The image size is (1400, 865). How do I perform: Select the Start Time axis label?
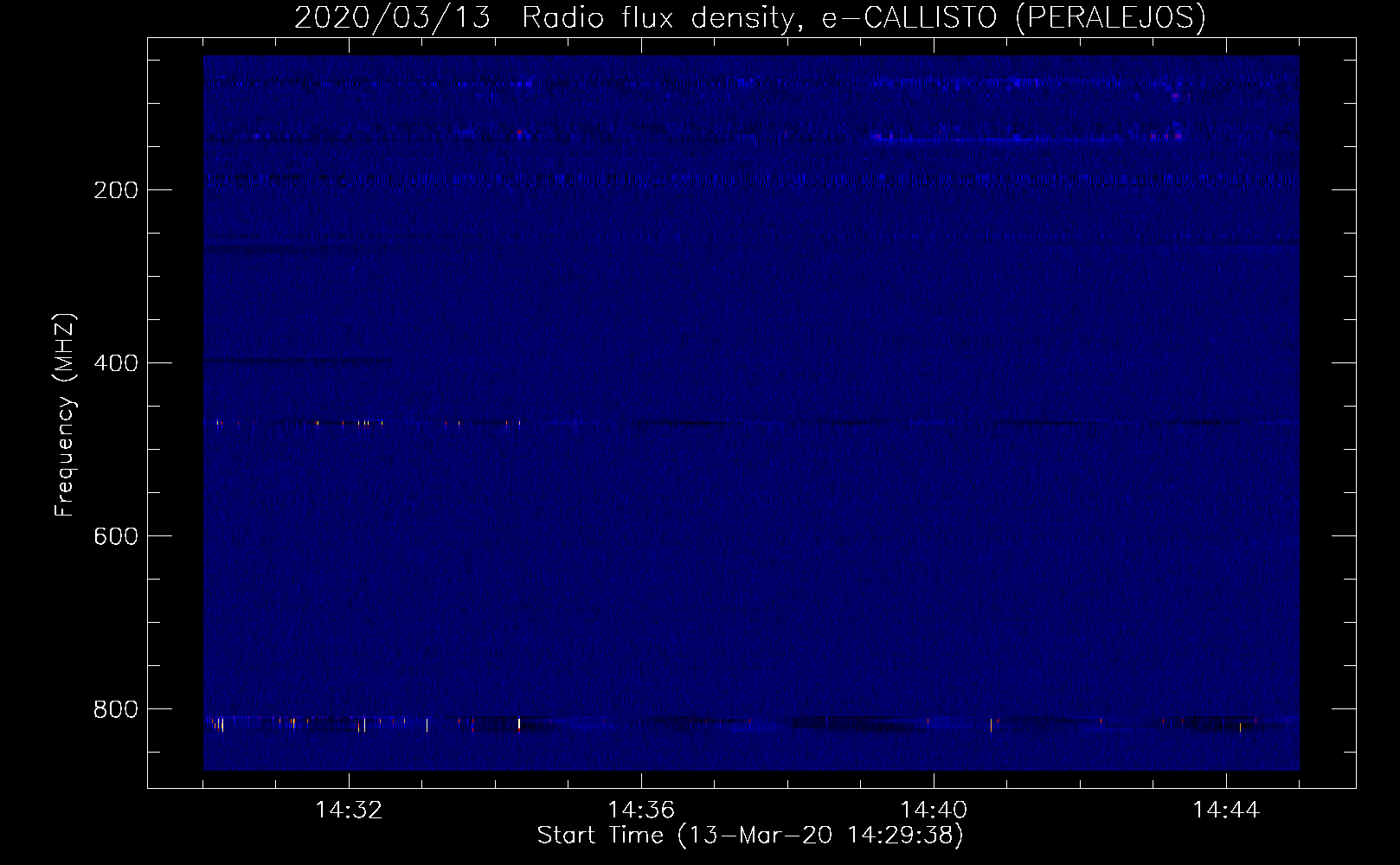(x=750, y=836)
